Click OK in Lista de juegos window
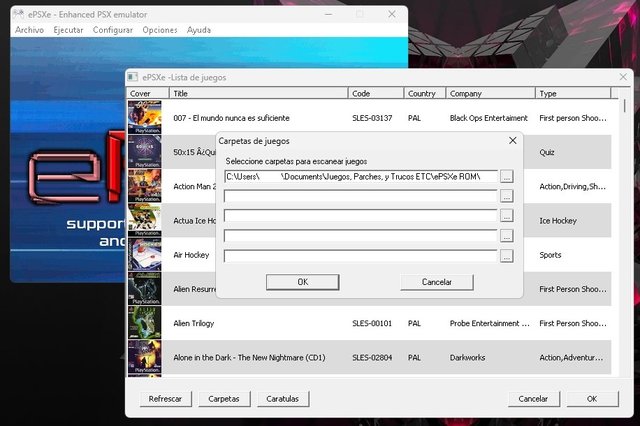The width and height of the screenshot is (640, 426). tap(592, 399)
